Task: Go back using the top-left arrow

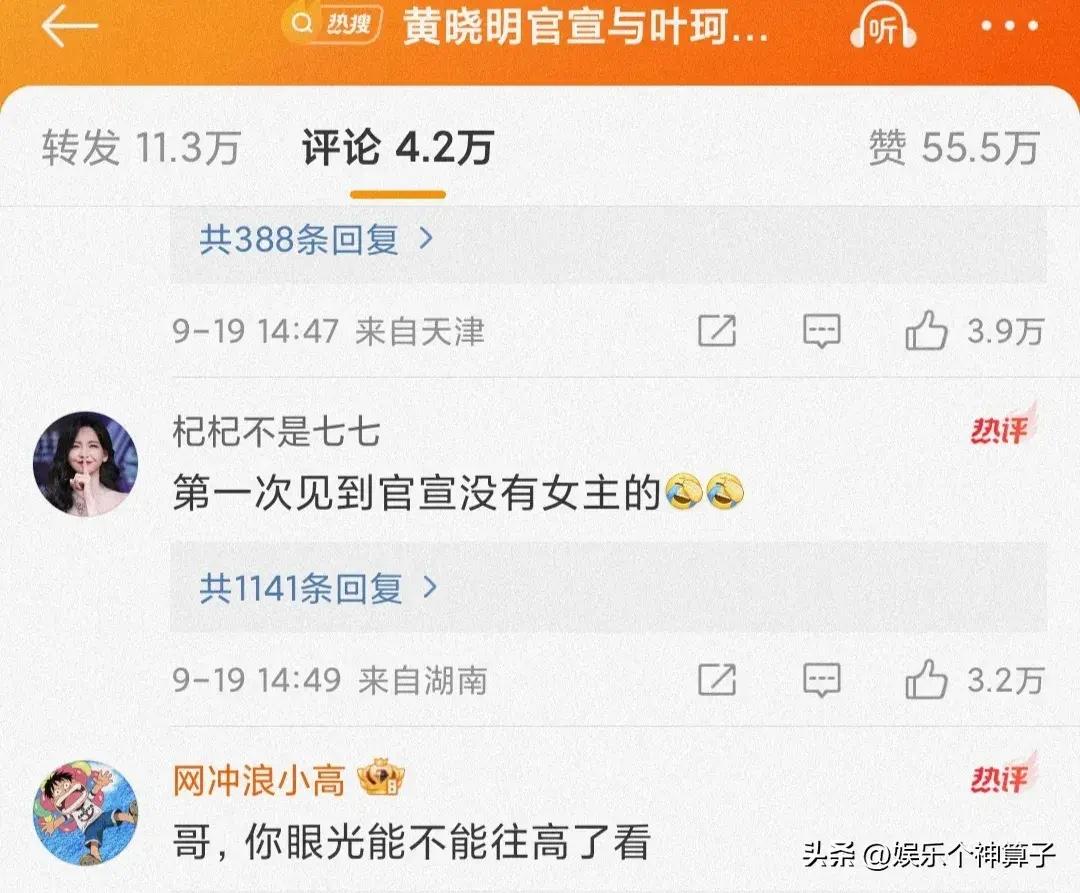Action: 70,27
